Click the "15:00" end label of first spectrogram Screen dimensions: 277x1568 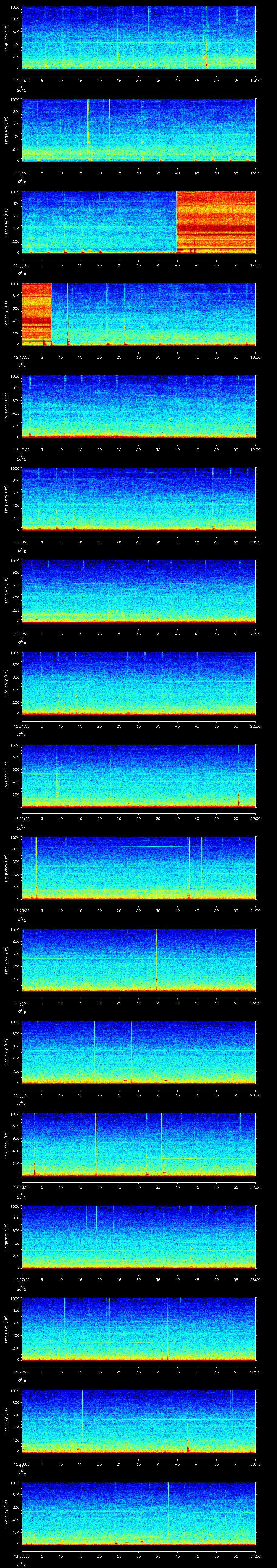[x=256, y=80]
